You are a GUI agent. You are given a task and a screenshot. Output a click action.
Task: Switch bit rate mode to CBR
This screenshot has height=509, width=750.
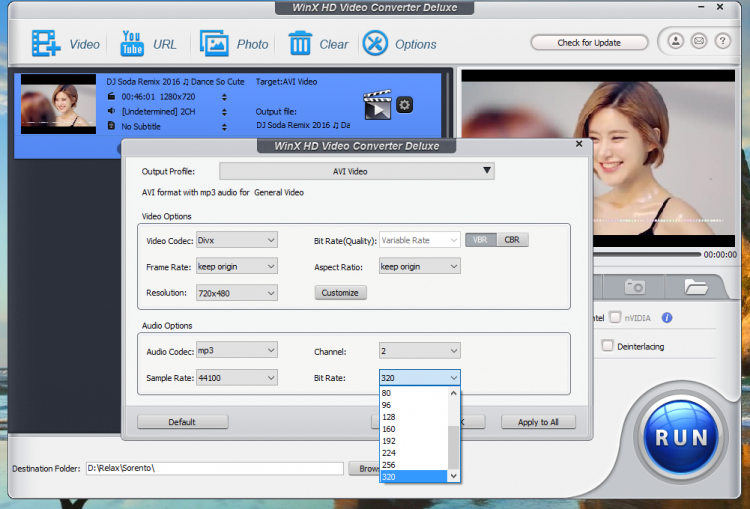[512, 240]
